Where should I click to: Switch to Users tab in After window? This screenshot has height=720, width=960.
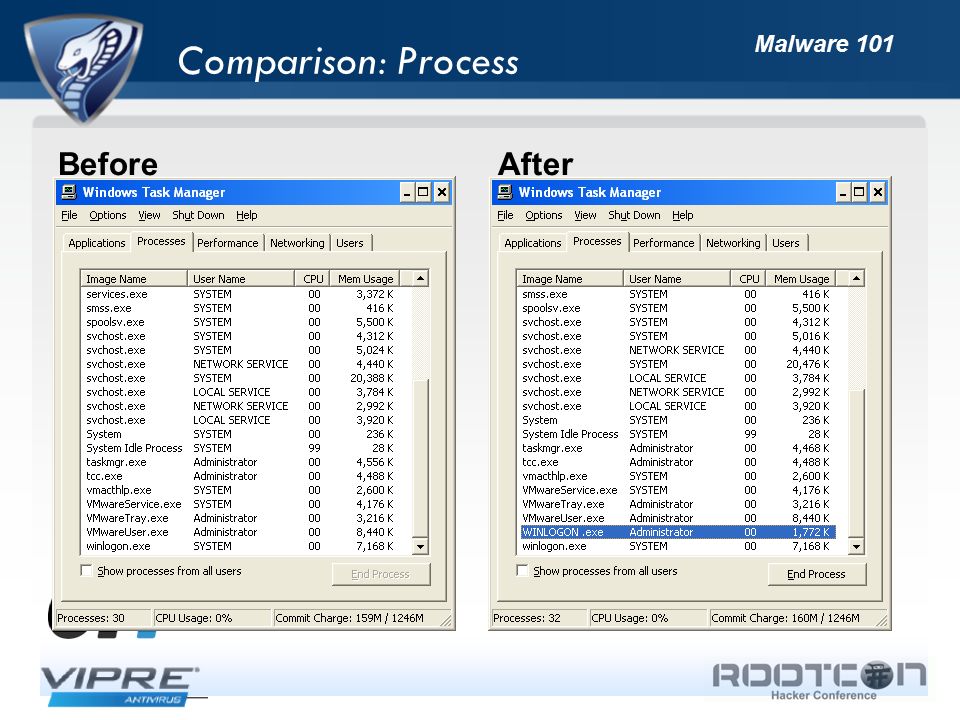coord(786,243)
